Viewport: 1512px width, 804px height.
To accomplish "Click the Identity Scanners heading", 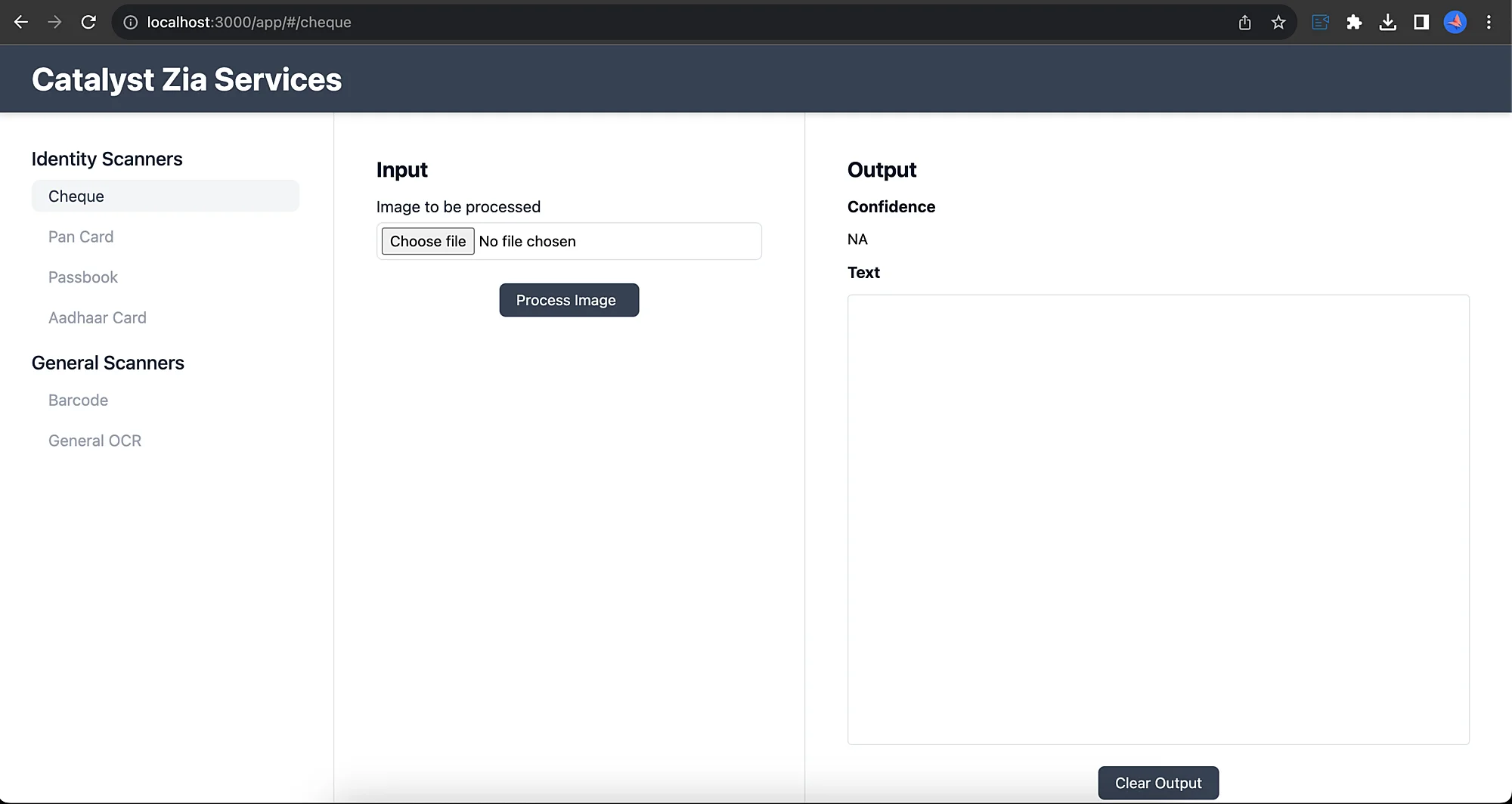I will point(107,159).
